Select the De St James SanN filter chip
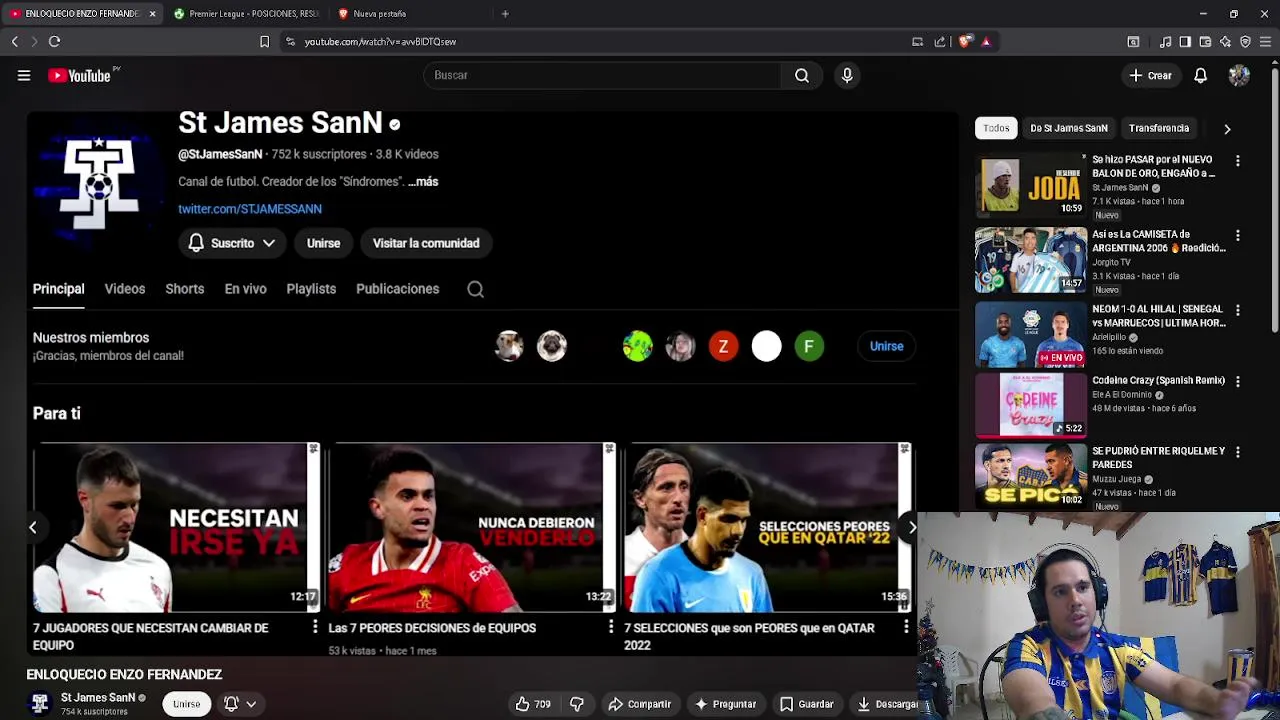Image resolution: width=1280 pixels, height=720 pixels. point(1069,128)
